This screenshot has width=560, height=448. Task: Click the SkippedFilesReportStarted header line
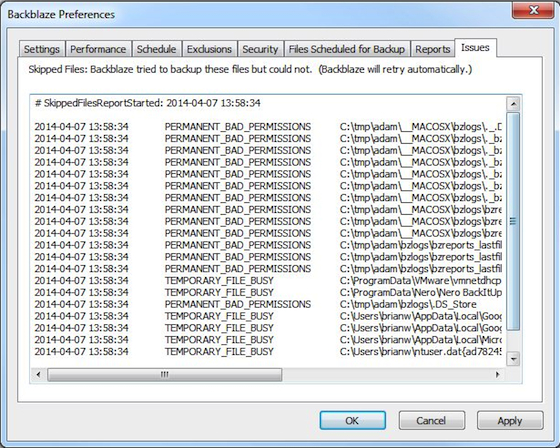coord(148,103)
